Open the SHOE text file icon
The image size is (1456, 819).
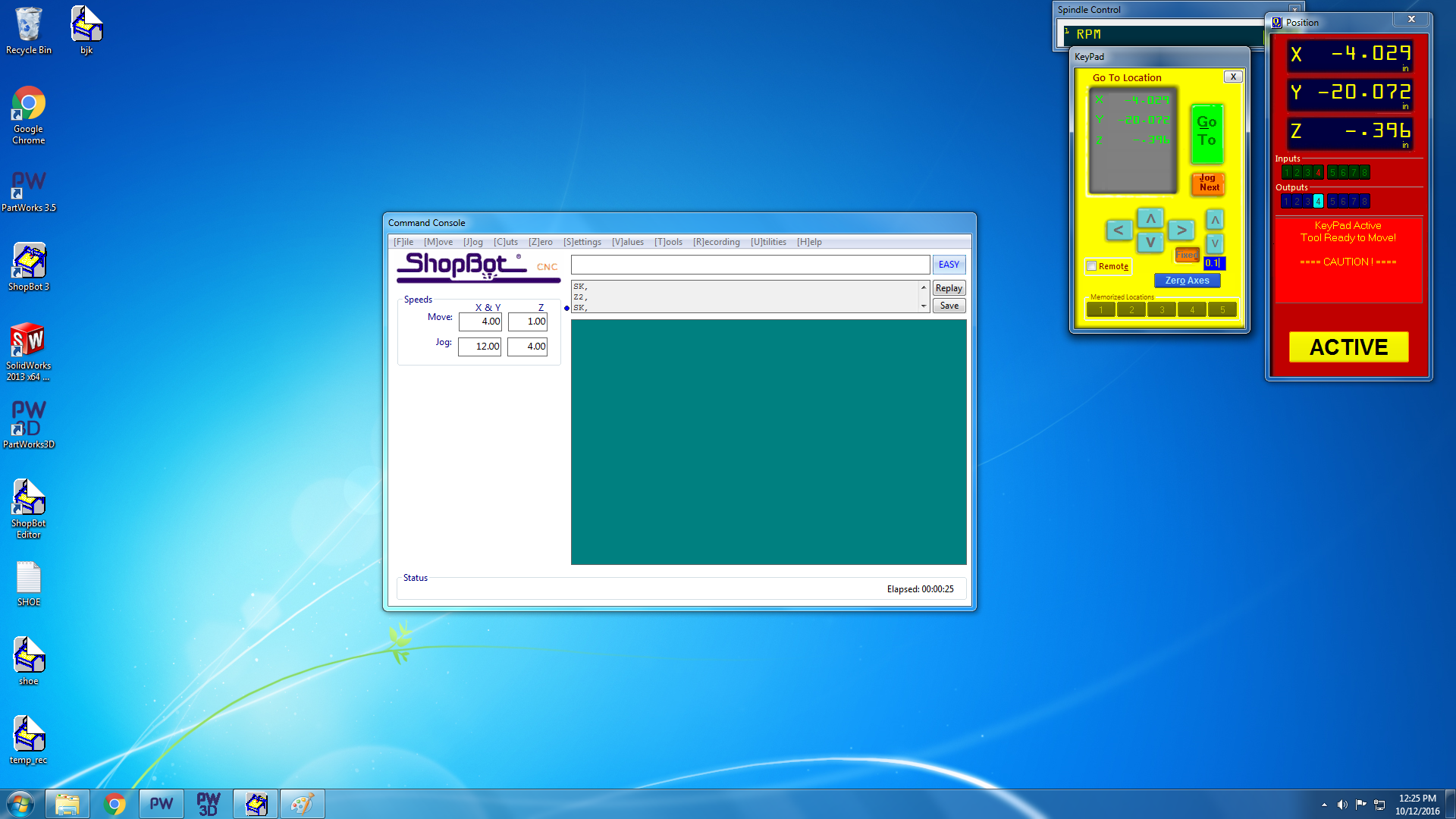click(x=28, y=584)
